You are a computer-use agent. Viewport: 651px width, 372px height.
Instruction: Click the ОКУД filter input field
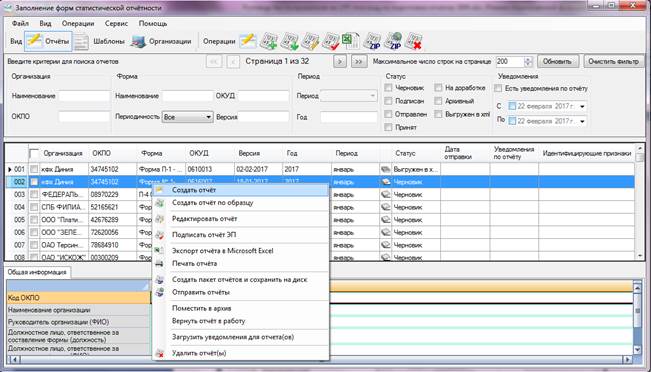[x=263, y=96]
